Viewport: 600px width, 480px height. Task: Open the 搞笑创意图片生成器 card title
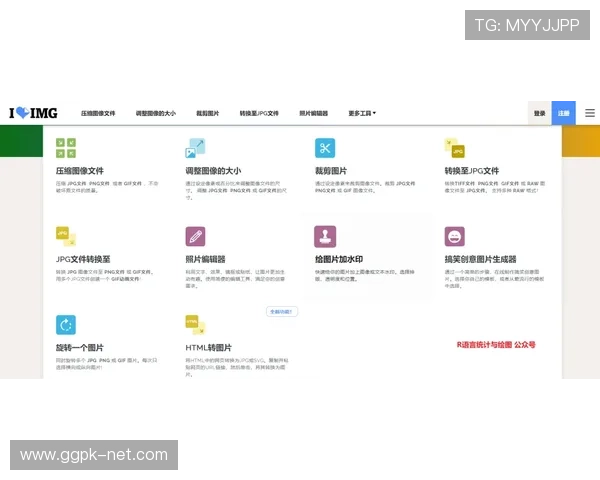[x=481, y=259]
